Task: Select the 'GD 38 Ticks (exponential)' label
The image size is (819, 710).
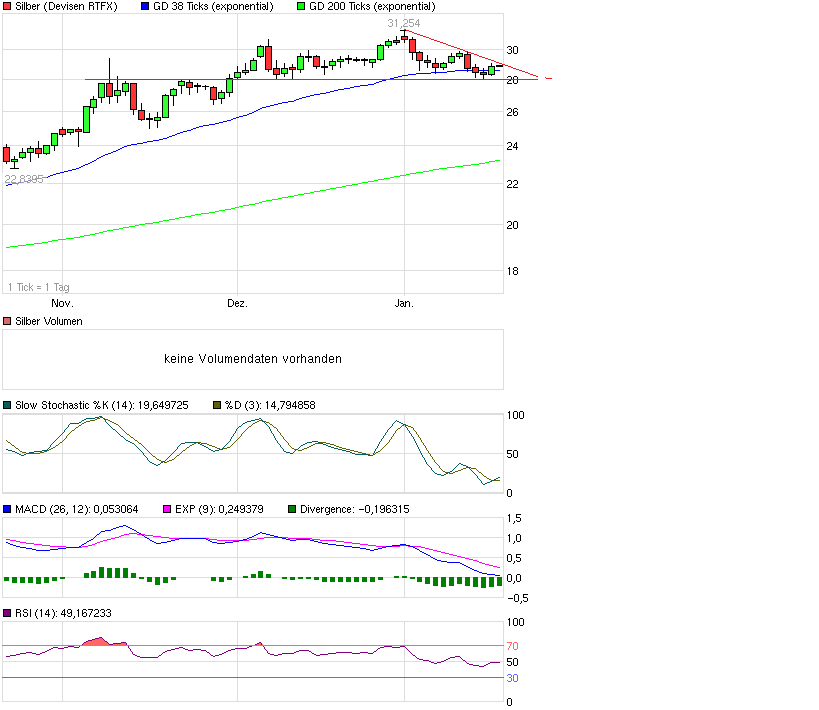Action: tap(213, 7)
